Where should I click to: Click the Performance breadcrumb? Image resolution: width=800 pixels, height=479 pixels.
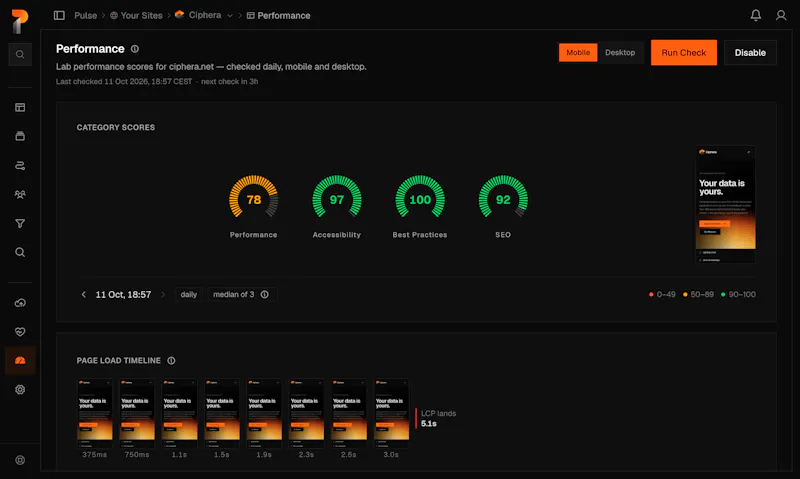click(279, 15)
